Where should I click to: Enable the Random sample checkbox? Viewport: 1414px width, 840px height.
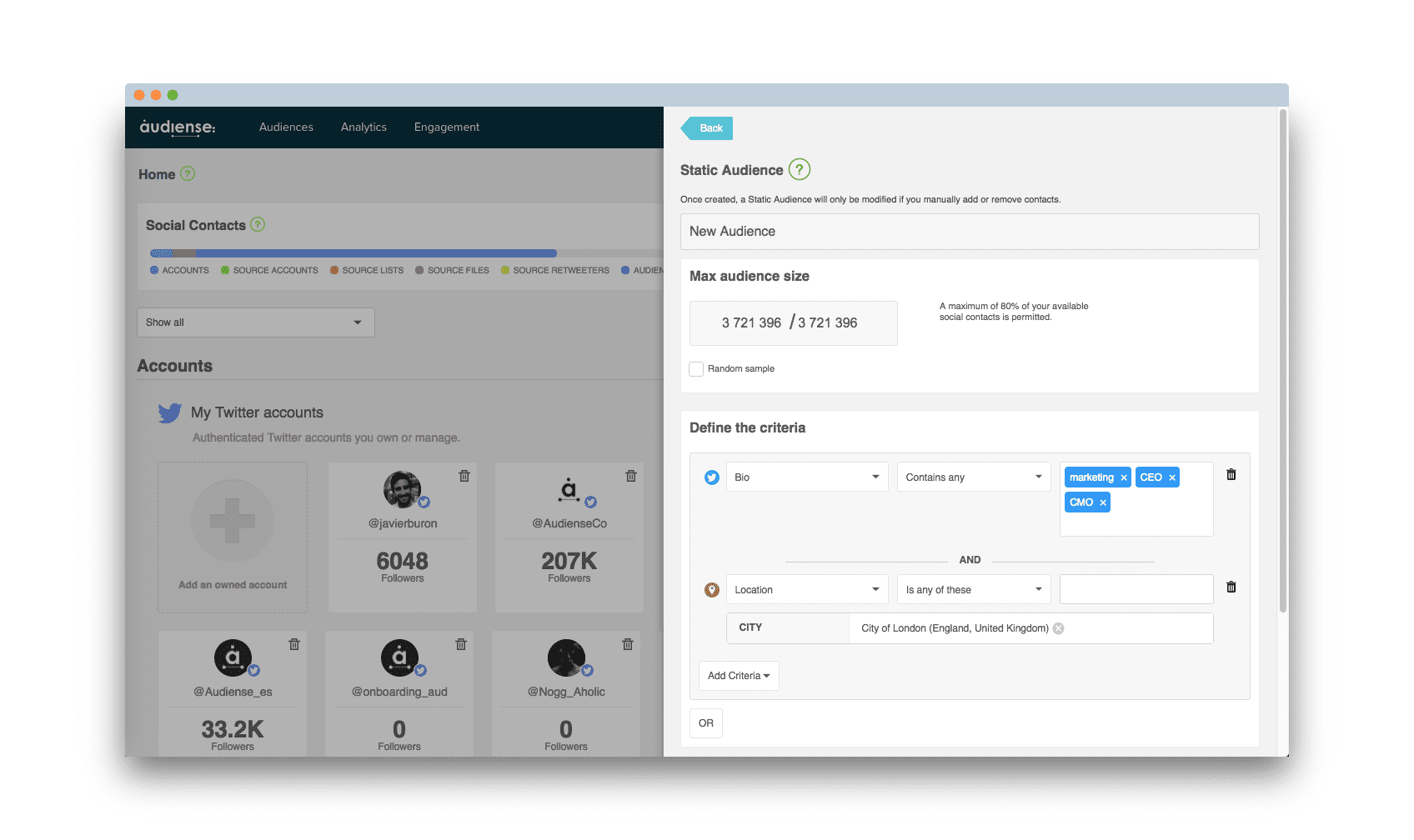point(696,369)
